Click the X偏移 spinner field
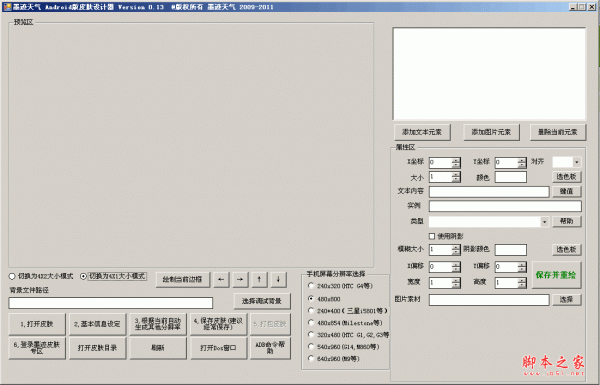Screen dimensions: 600x385 tap(444, 267)
